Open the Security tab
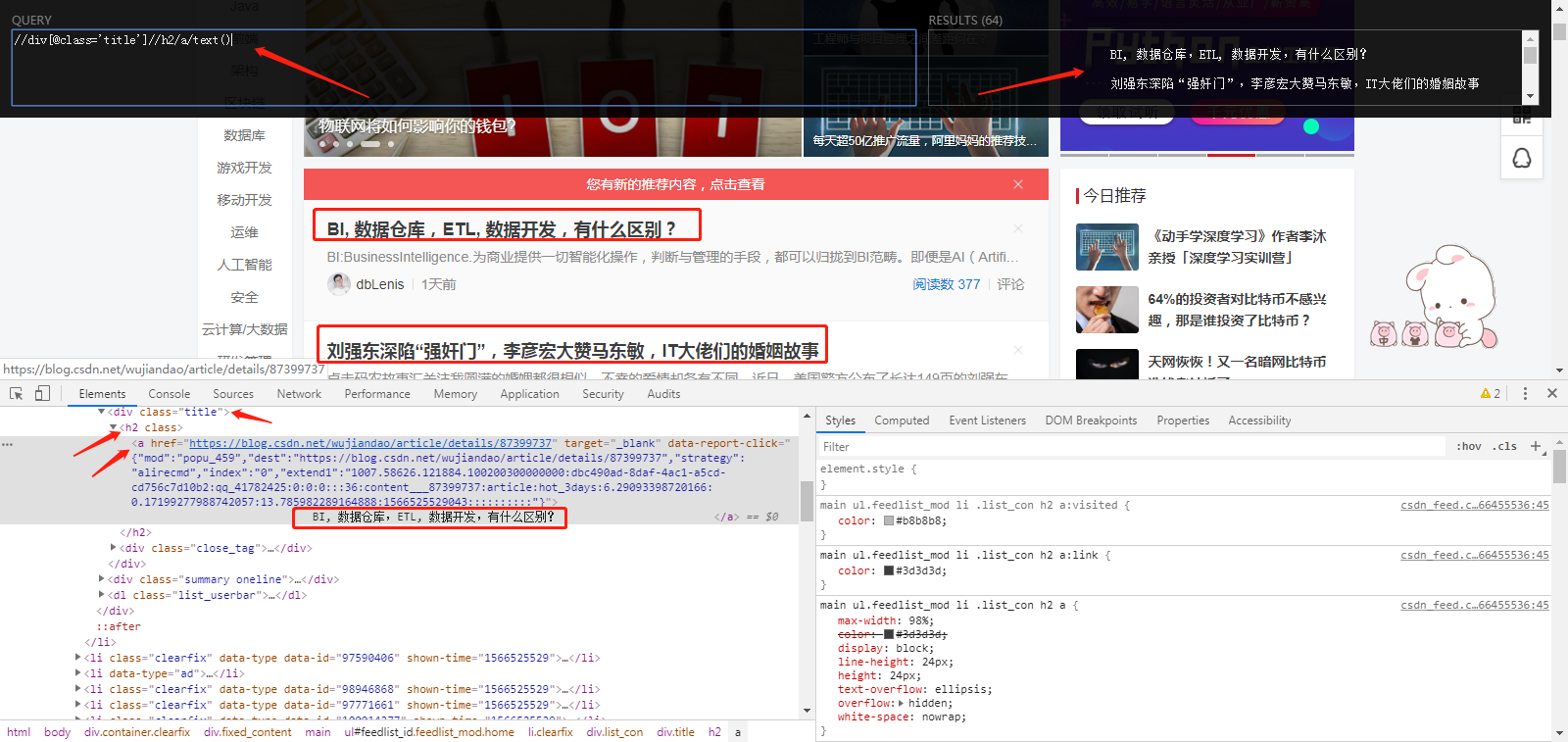The height and width of the screenshot is (742, 1568). [x=603, y=393]
